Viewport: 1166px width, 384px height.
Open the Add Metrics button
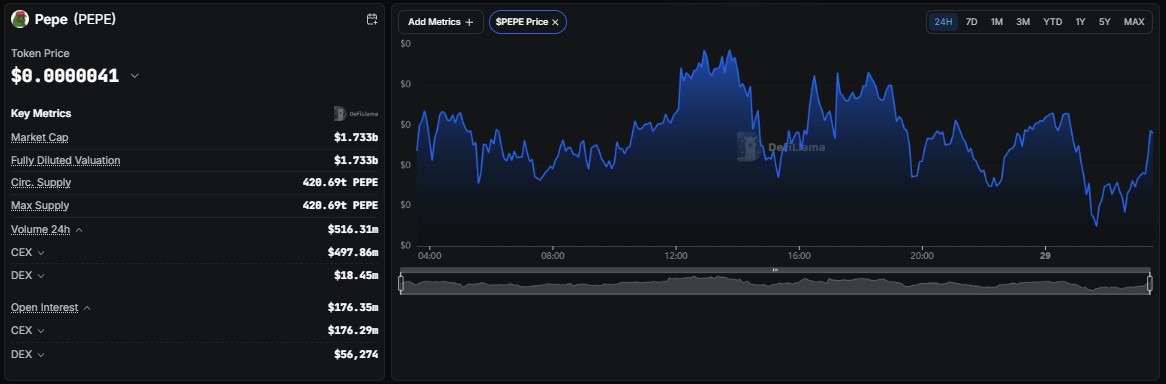[441, 22]
